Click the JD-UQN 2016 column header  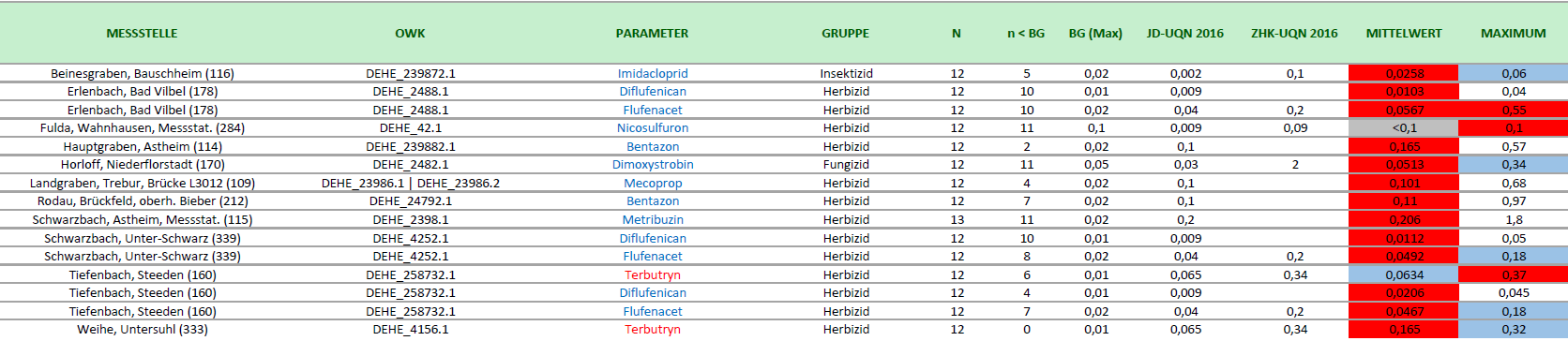coord(1185,34)
